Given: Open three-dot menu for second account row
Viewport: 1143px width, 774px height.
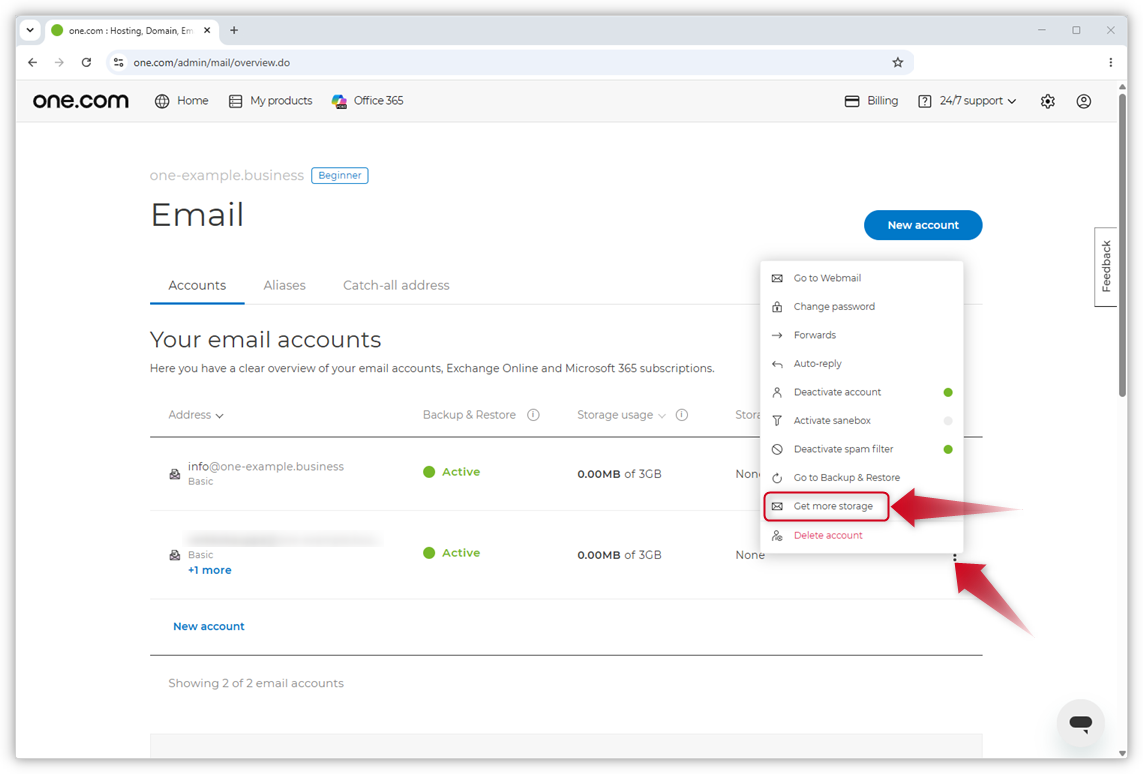Looking at the screenshot, I should pos(954,558).
